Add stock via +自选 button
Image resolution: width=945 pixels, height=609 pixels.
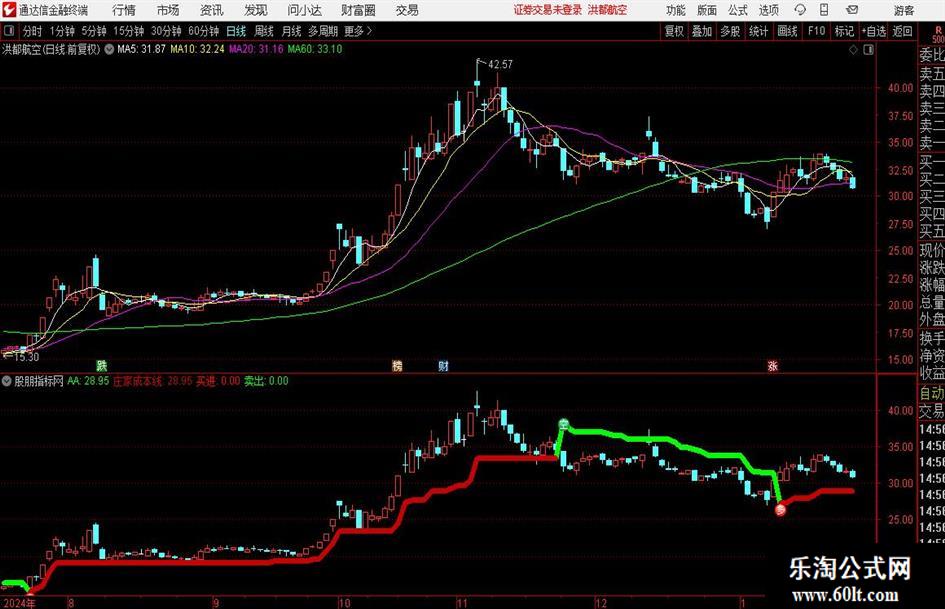tap(874, 31)
